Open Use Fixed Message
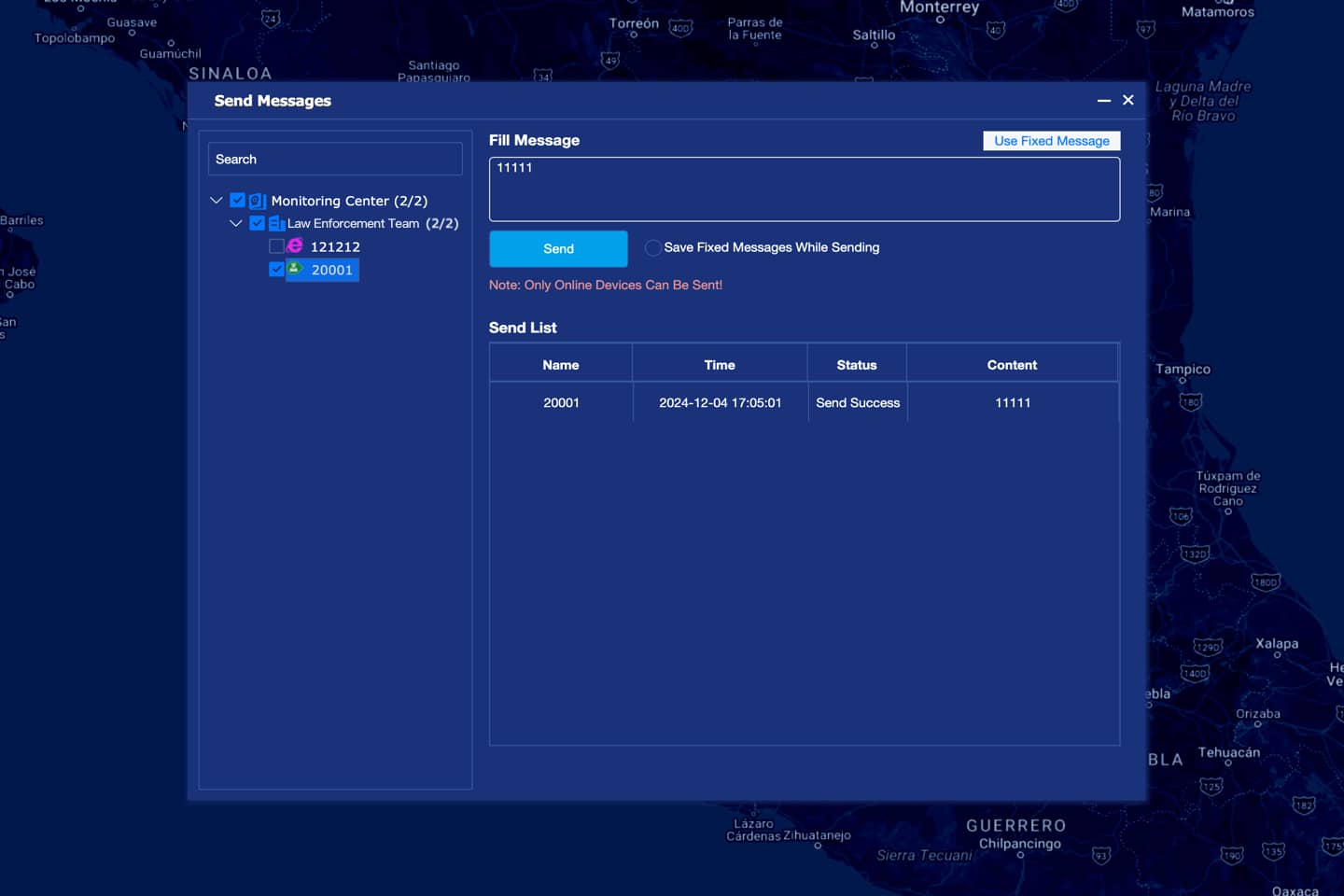1344x896 pixels. (x=1051, y=141)
